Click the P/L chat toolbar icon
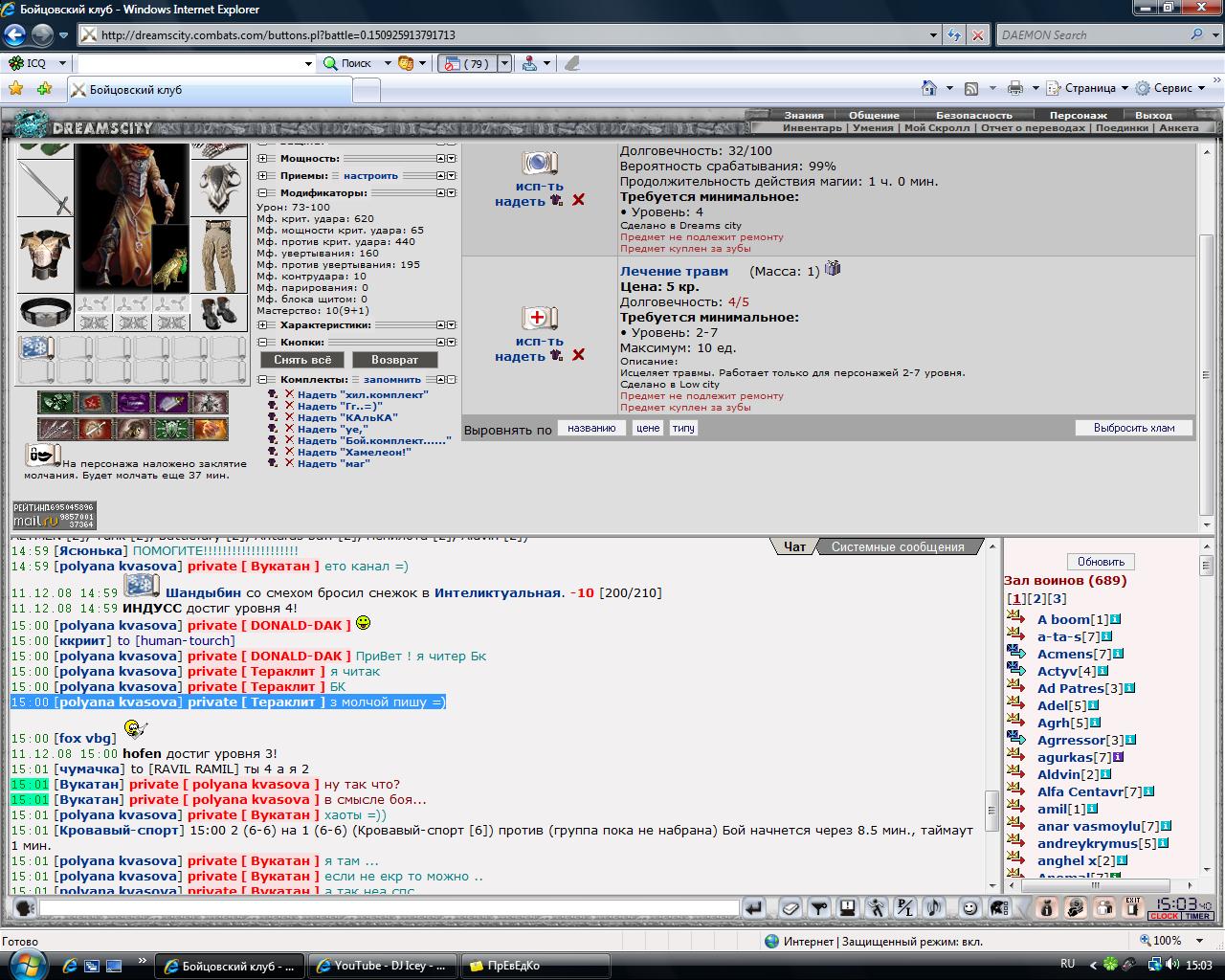The width and height of the screenshot is (1225, 980). 905,907
